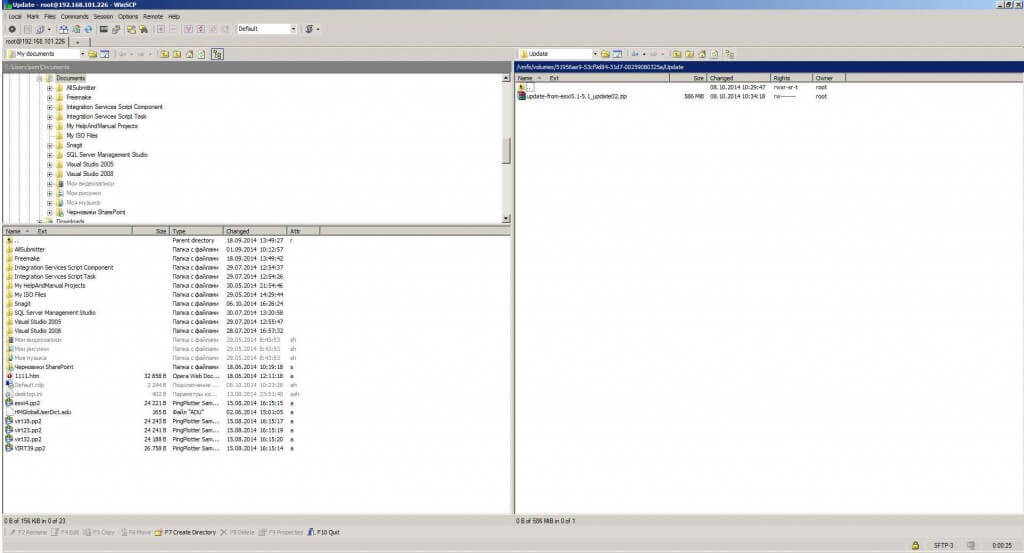Screen dimensions: 1024x553
Task: Open the Commands menu
Action: tap(74, 16)
